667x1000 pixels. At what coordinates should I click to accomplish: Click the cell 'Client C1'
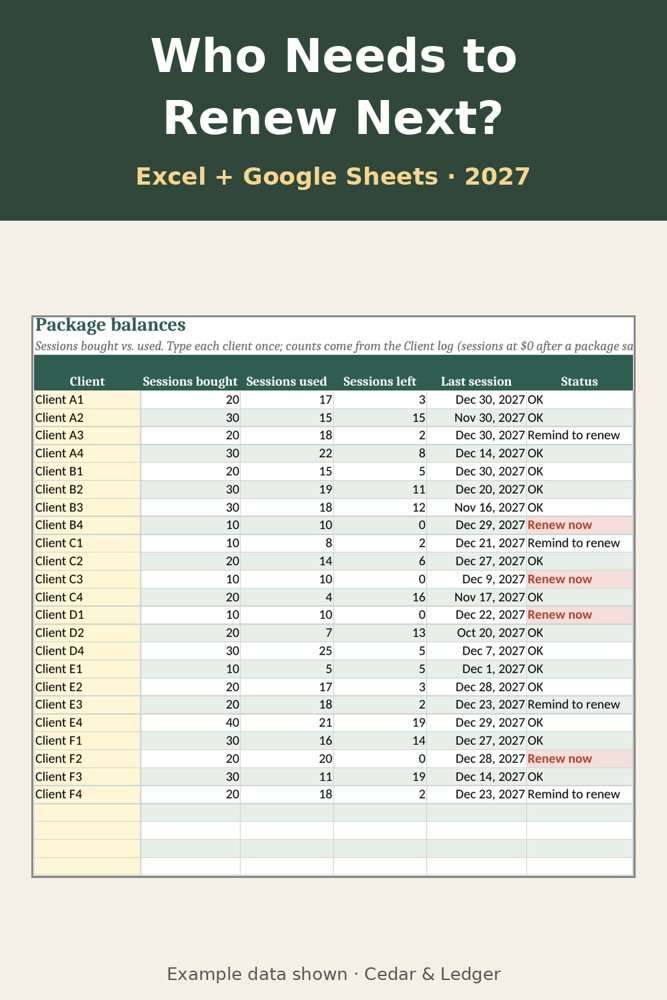(87, 543)
